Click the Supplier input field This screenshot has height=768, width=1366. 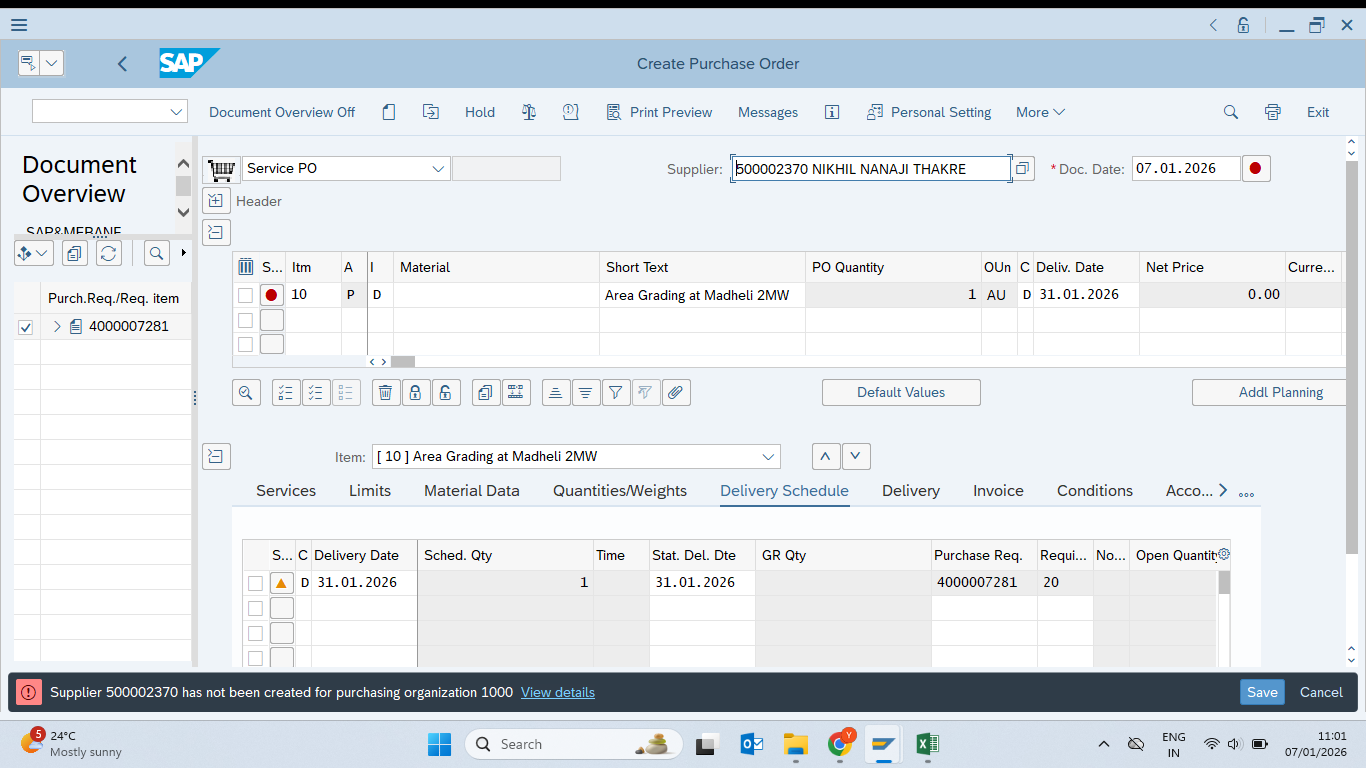(870, 169)
